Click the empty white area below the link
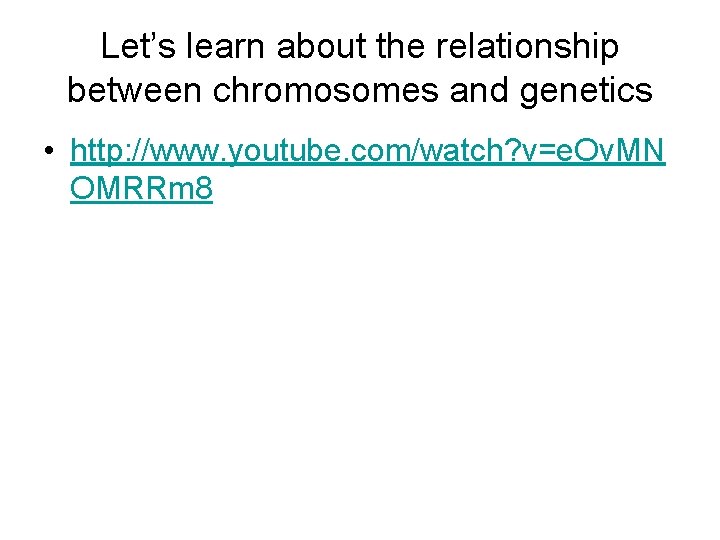 click(360, 380)
